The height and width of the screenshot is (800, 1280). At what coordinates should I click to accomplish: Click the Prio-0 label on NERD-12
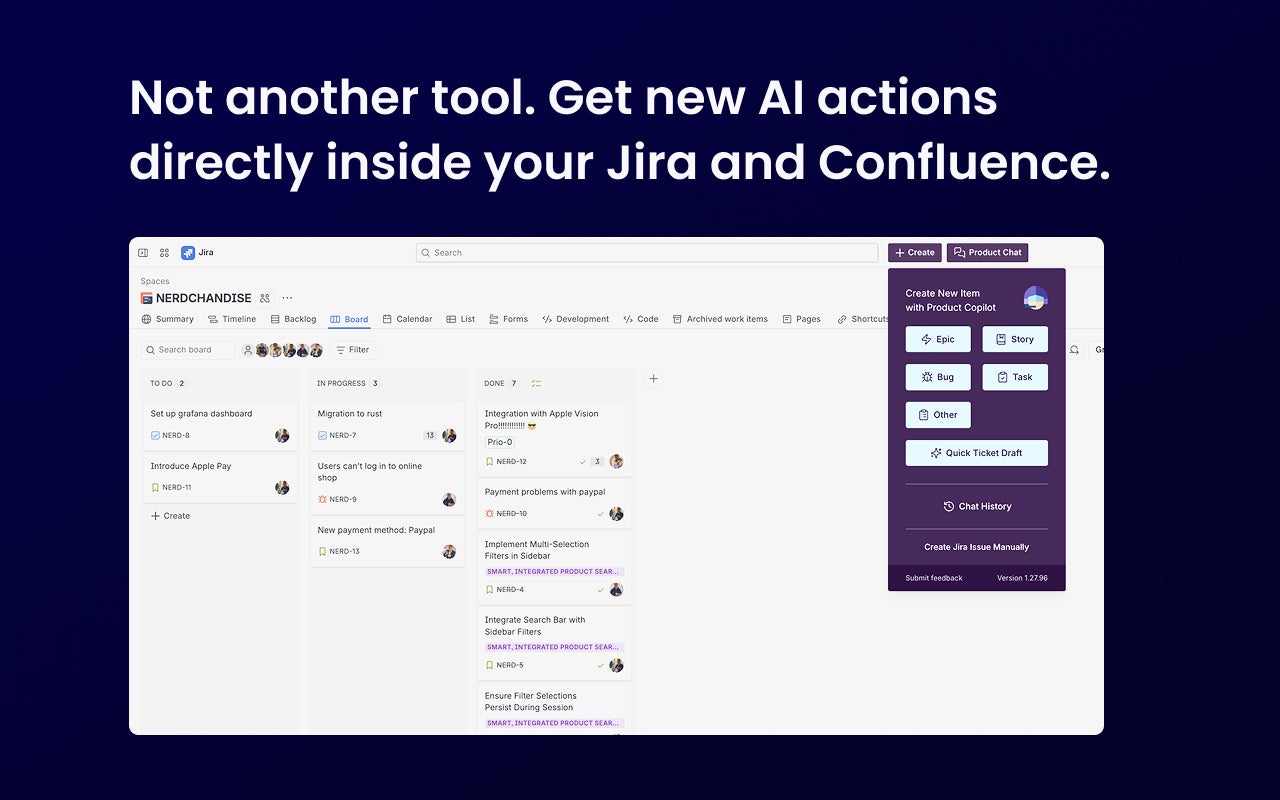click(x=500, y=442)
